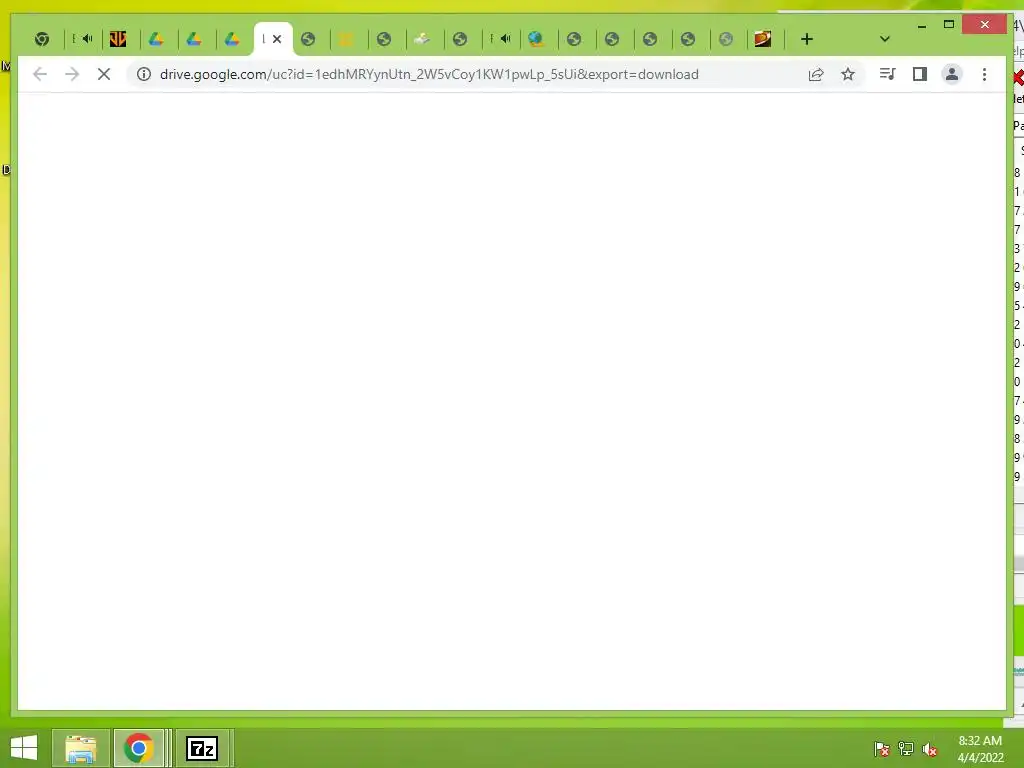Switch to the Google Drive tab beside active tab
This screenshot has width=1024, height=768.
232,39
